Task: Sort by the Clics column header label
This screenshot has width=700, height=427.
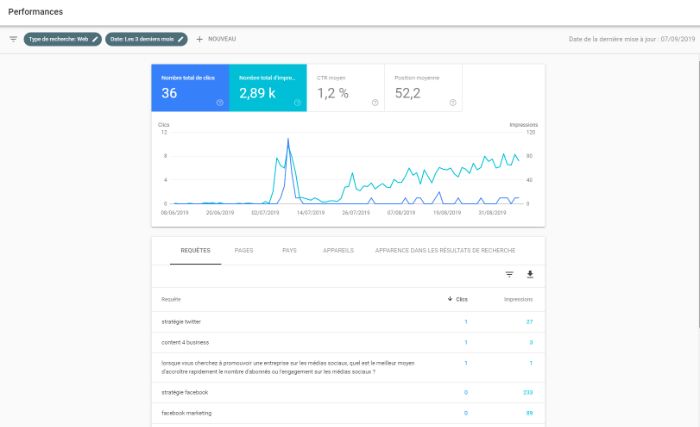Action: tap(462, 299)
